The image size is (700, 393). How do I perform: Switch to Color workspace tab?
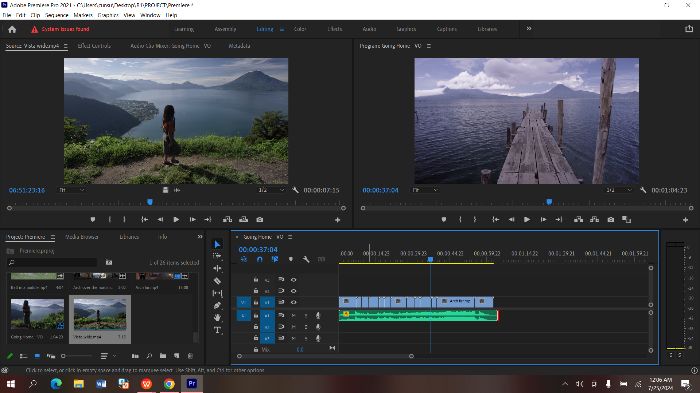point(300,29)
